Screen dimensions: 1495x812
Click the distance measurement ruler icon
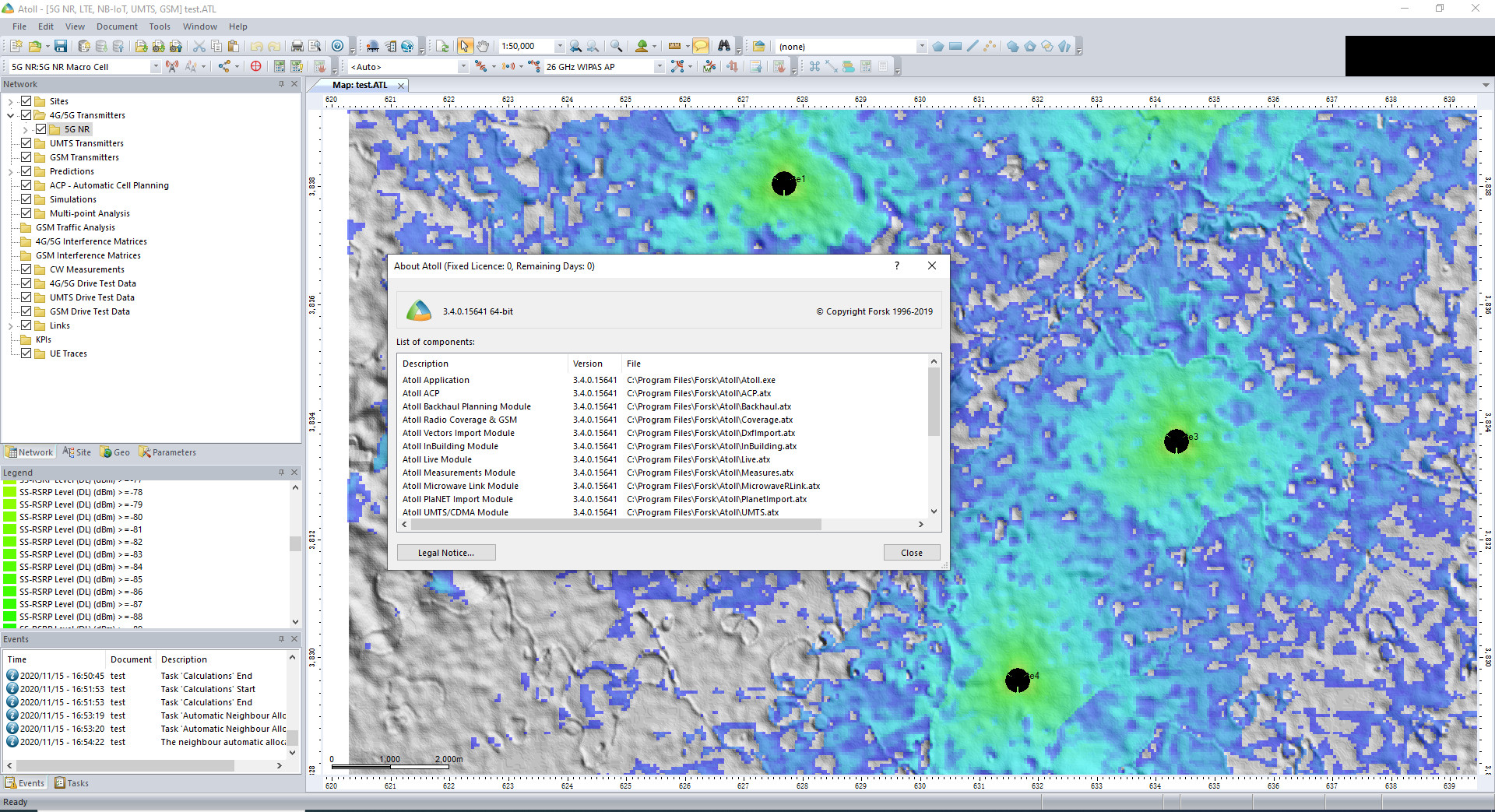675,46
